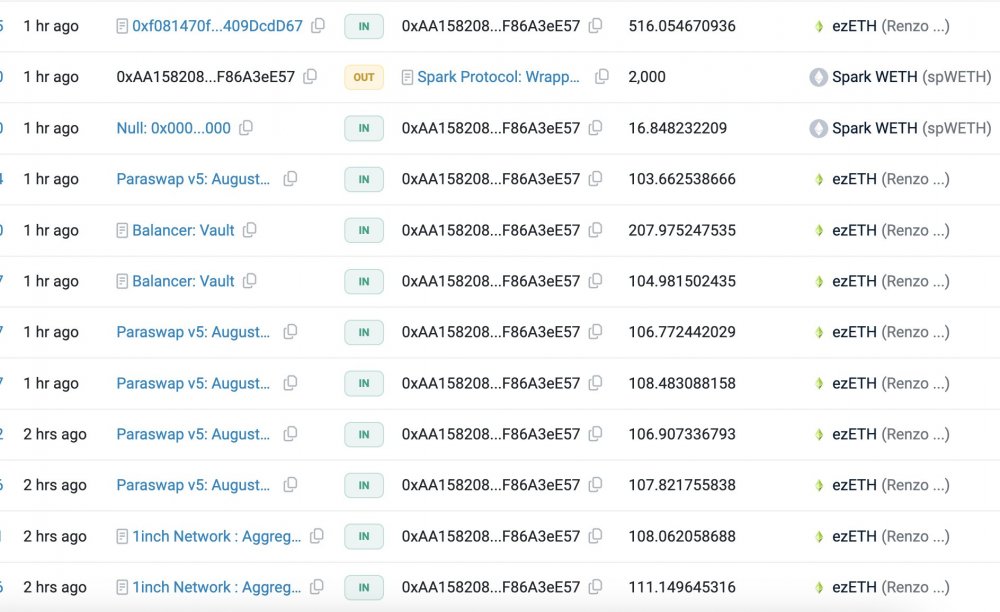Click the Spark WETH token icon in the 16.848232209 row
The image size is (1000, 612).
[x=818, y=128]
